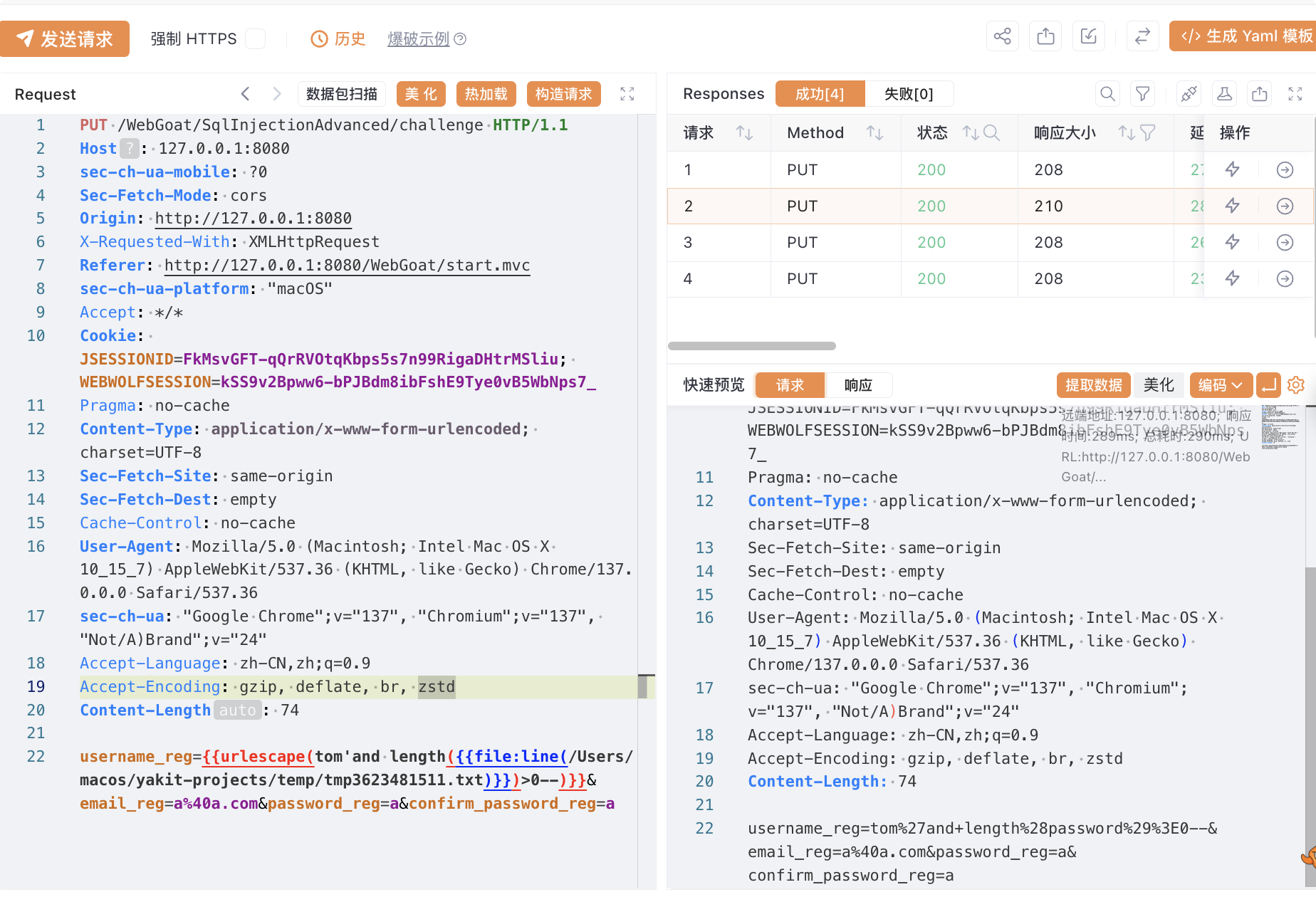Click lightning action icon in row 2

tap(1232, 206)
